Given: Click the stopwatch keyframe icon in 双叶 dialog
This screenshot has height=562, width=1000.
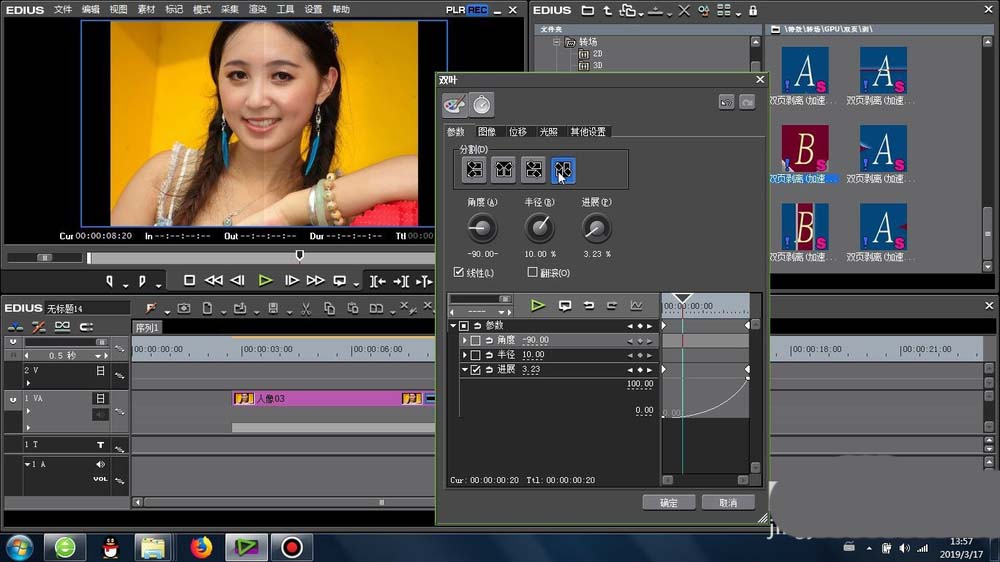Looking at the screenshot, I should click(482, 105).
